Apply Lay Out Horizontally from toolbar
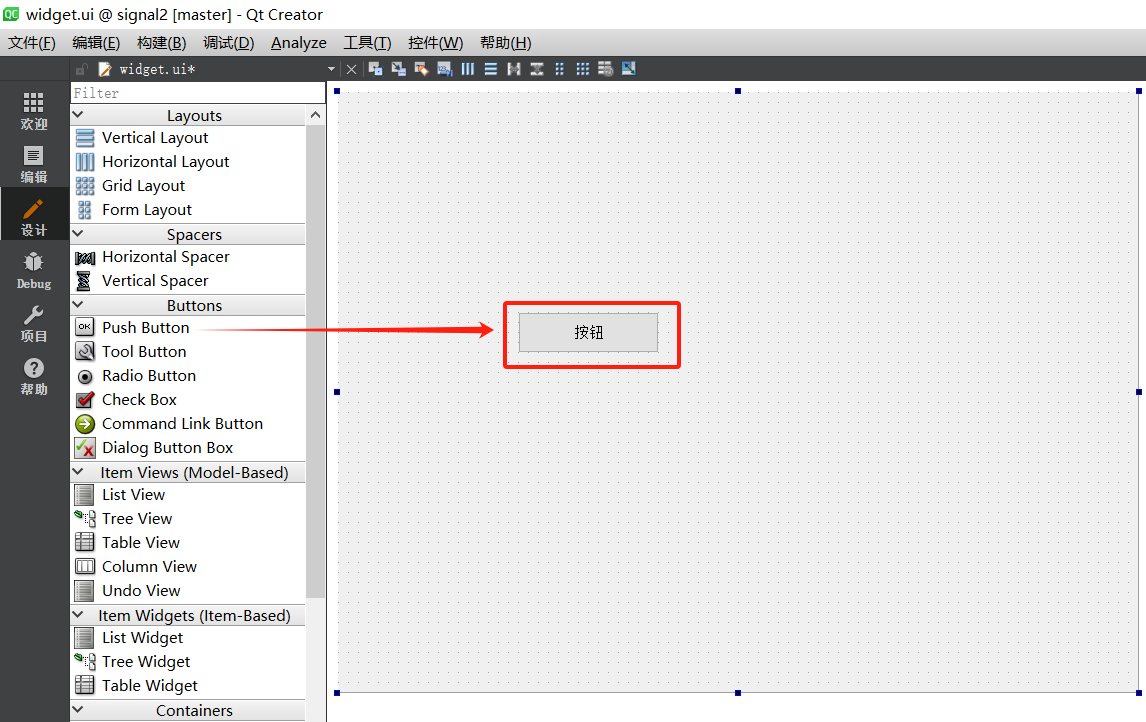This screenshot has height=722, width=1146. pos(468,69)
